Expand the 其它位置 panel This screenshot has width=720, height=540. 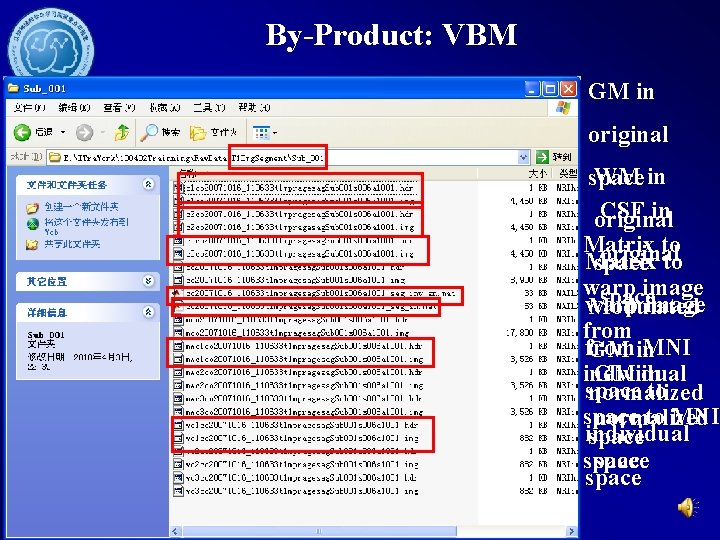(148, 281)
